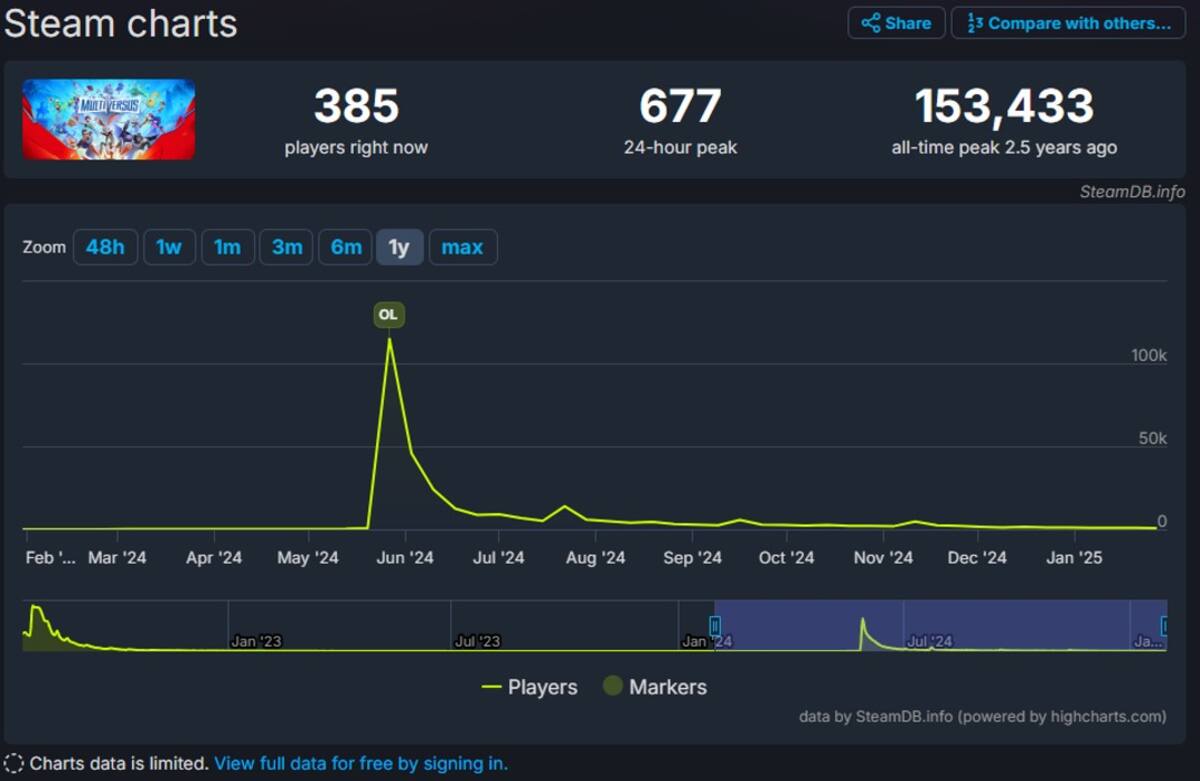This screenshot has height=781, width=1200.
Task: Click the right navigator range handle
Action: coord(1164,626)
